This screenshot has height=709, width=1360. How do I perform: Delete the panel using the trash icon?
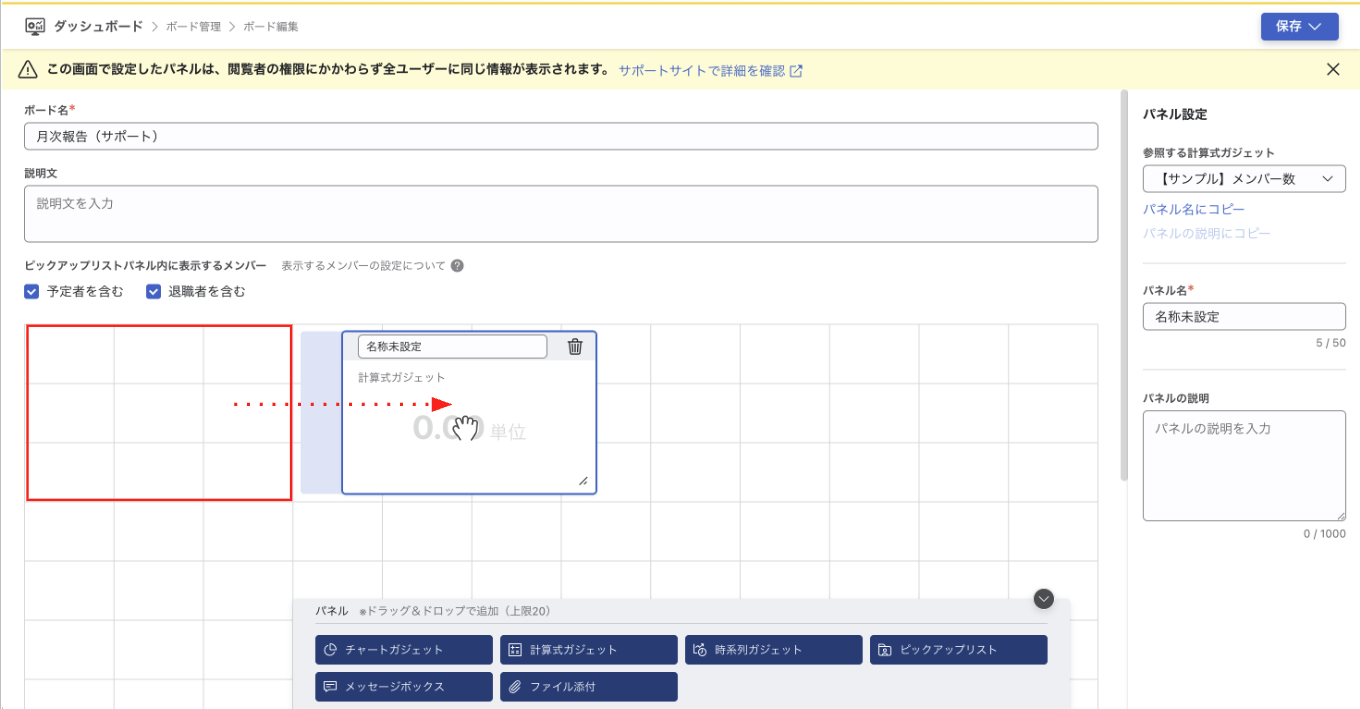[x=574, y=345]
